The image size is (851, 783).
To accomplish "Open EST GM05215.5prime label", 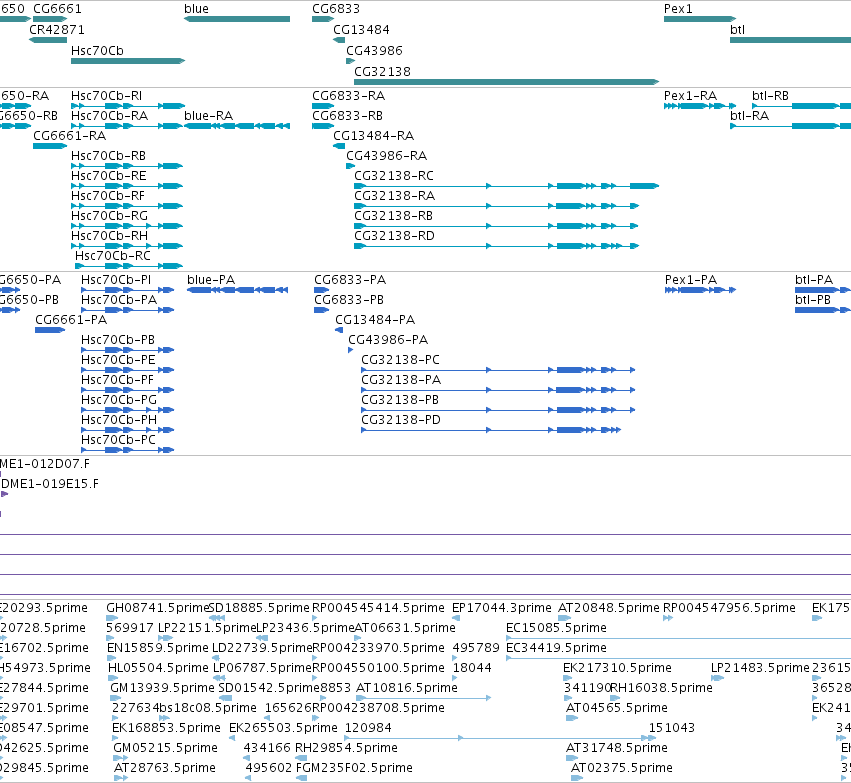I will coord(166,748).
